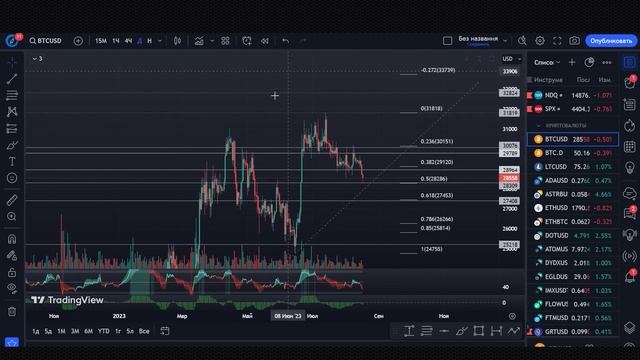Open the layout selector square icon

(447, 41)
